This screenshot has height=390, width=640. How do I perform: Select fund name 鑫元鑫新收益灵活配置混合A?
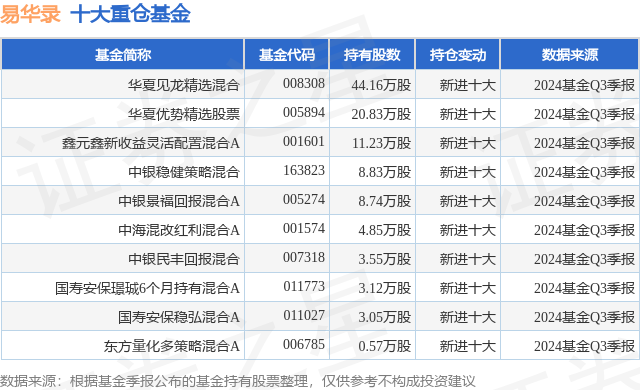(151, 143)
